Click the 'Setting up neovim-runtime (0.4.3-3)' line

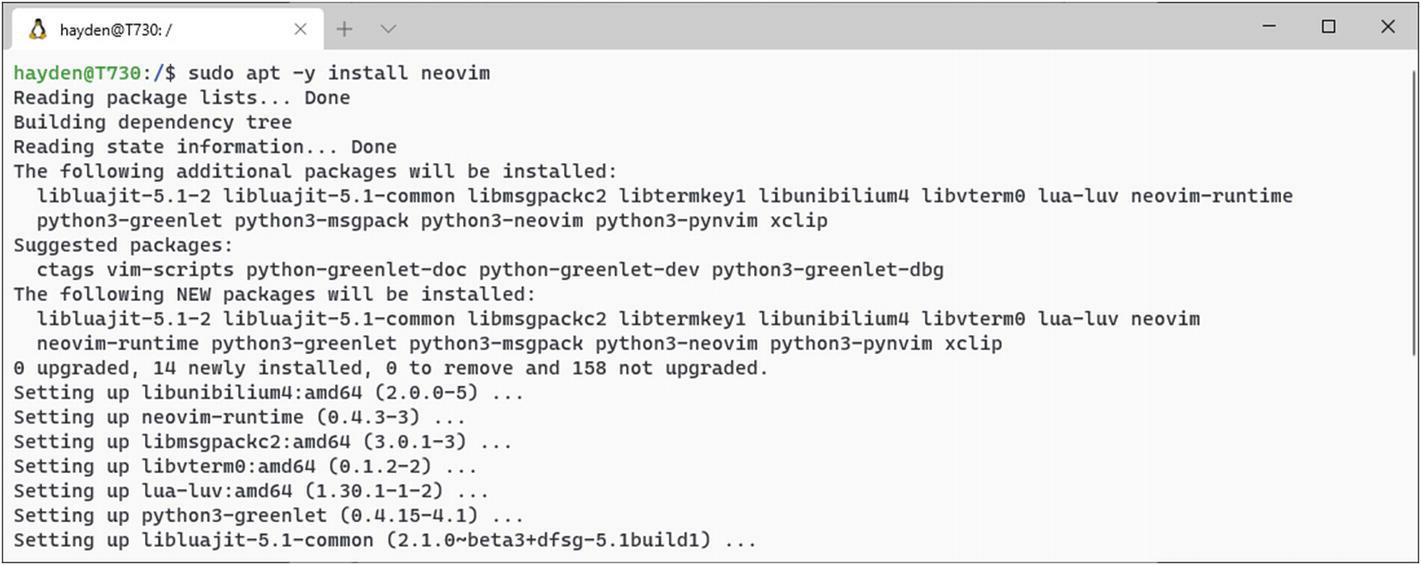240,417
